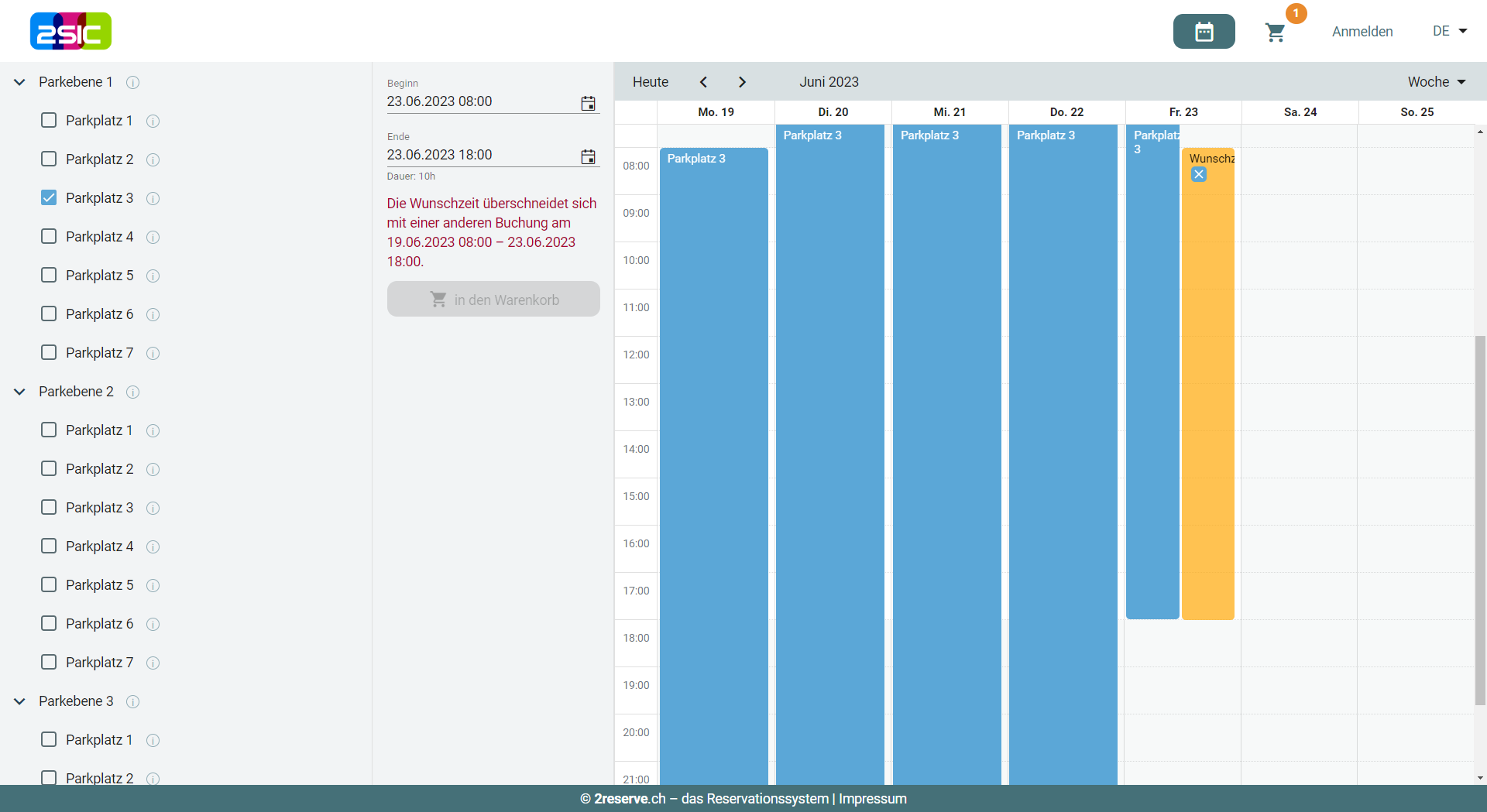Image resolution: width=1487 pixels, height=812 pixels.
Task: Open the Woche view dropdown
Action: (x=1436, y=82)
